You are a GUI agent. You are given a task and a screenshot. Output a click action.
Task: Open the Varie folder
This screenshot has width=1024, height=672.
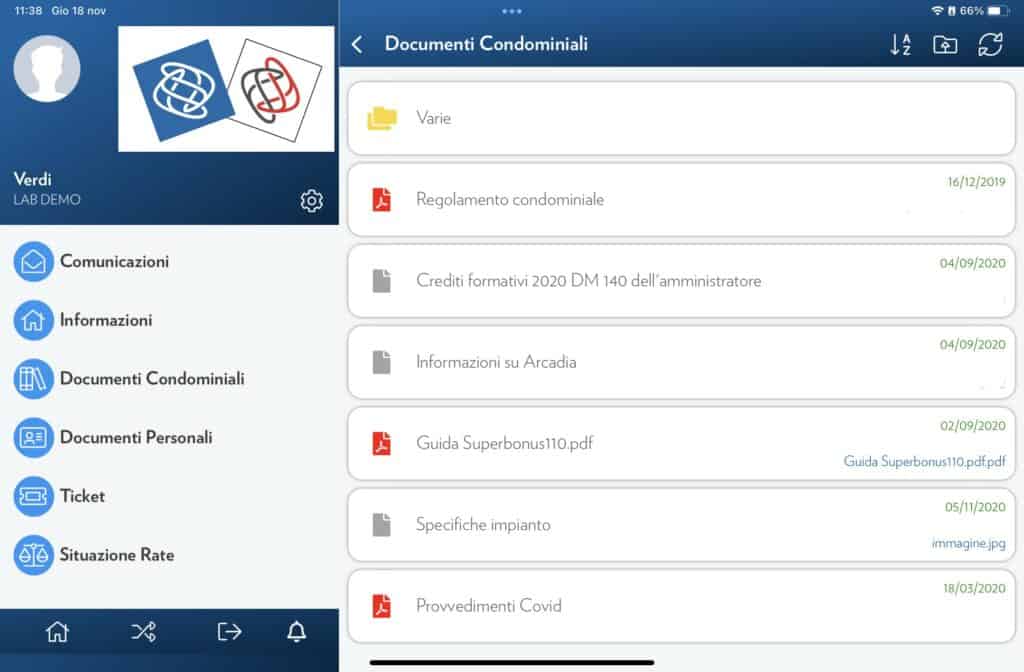681,118
